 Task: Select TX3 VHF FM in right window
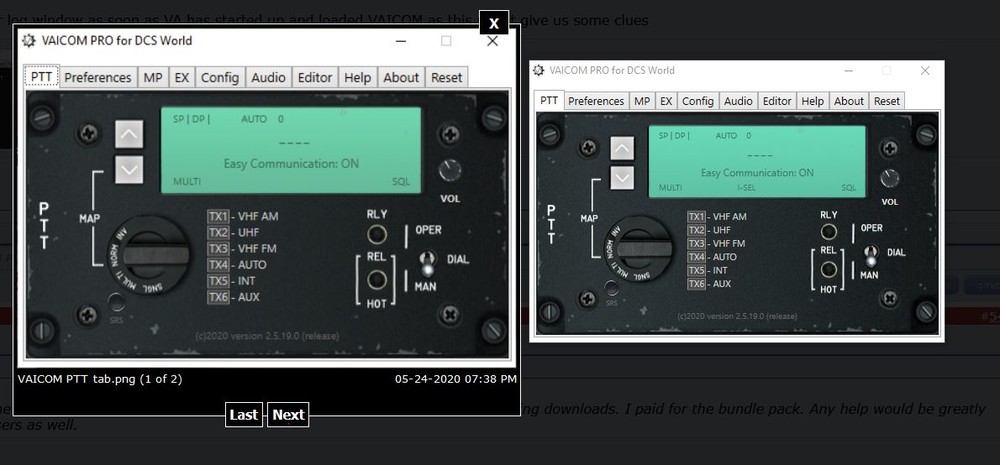[716, 244]
